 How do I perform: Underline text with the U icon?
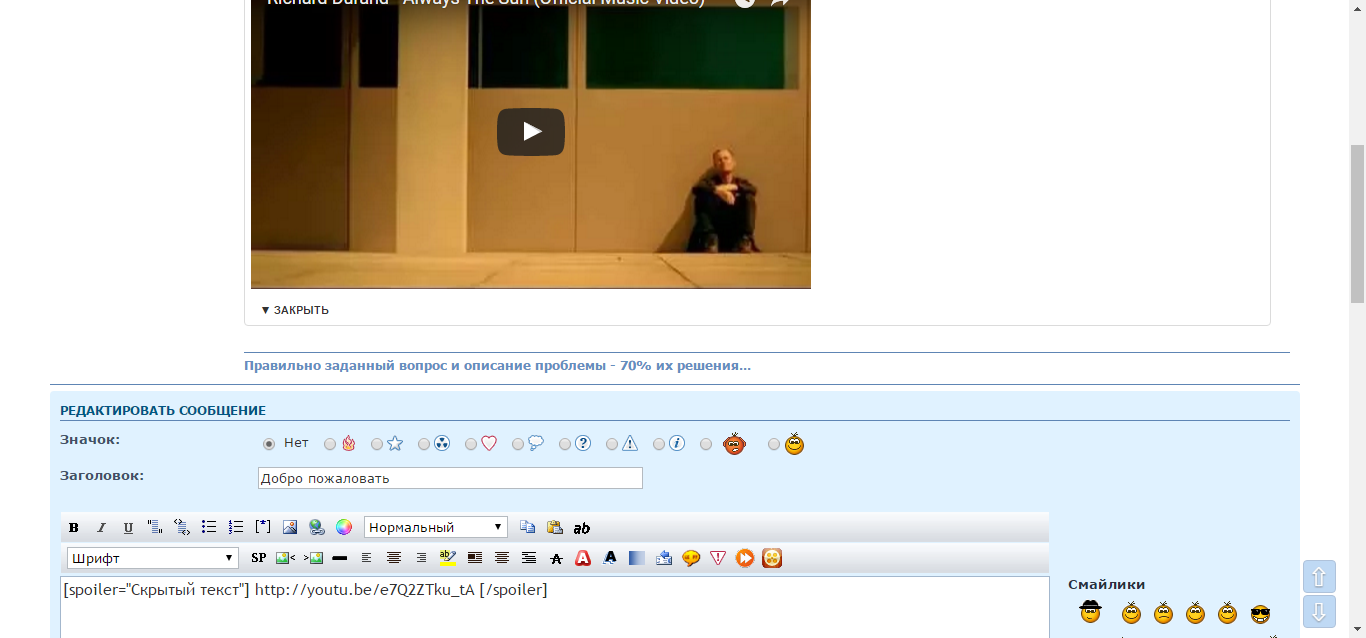[x=128, y=528]
